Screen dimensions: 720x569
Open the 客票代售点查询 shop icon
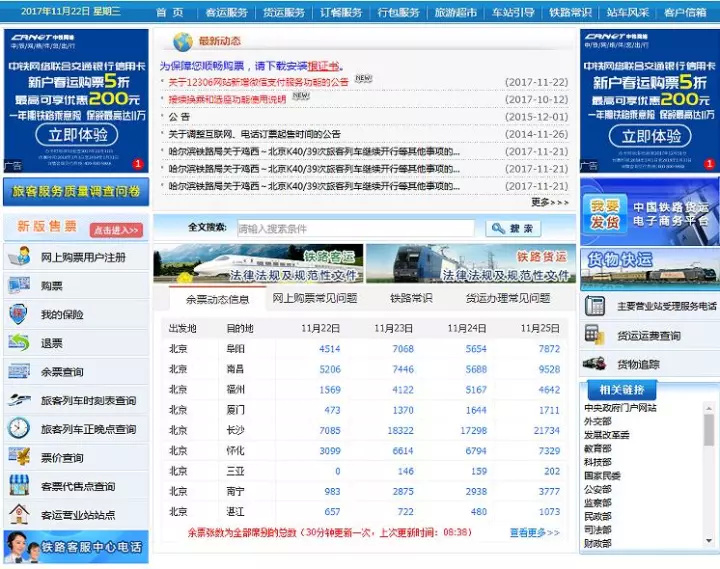[19, 486]
